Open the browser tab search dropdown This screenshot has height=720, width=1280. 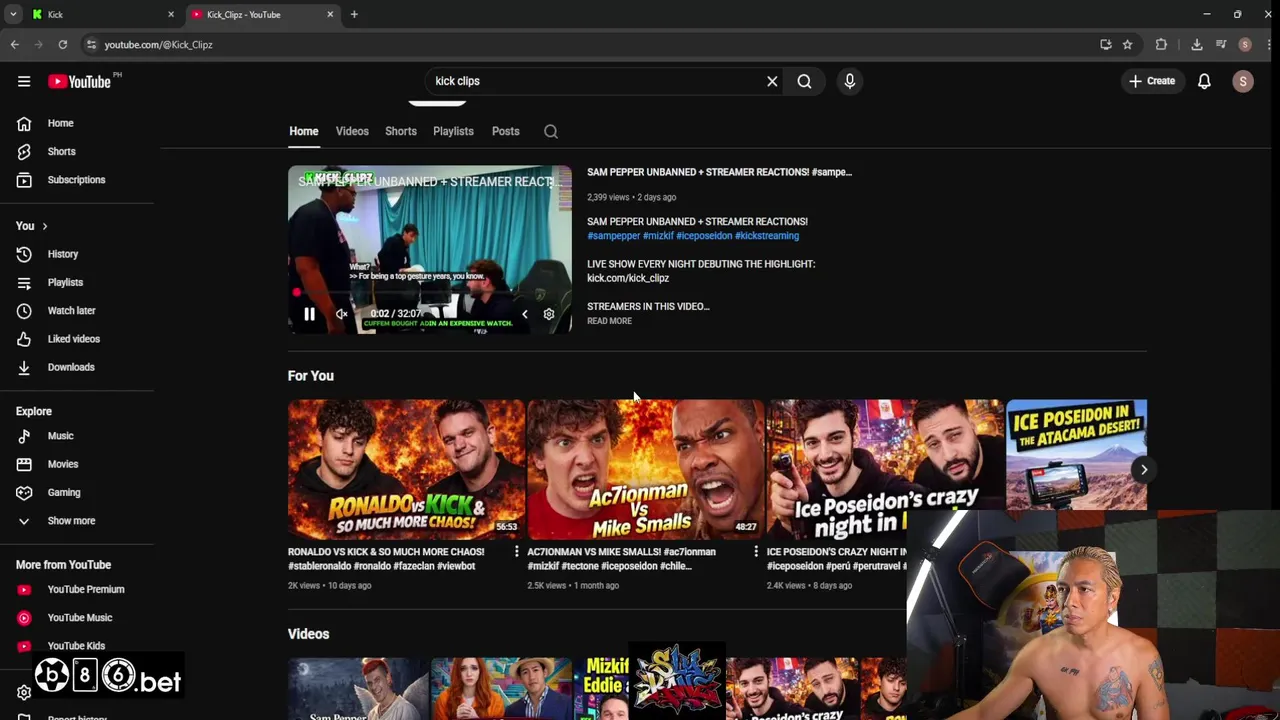pos(13,15)
